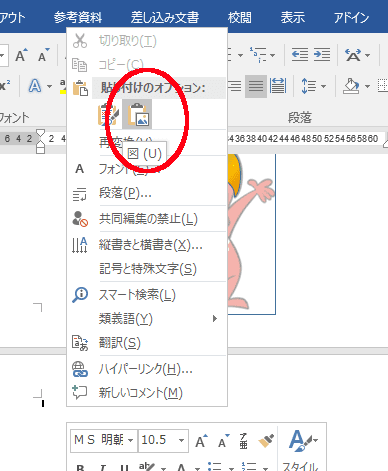Choose ハイパーリンク(H)... from context menu

[x=147, y=369]
